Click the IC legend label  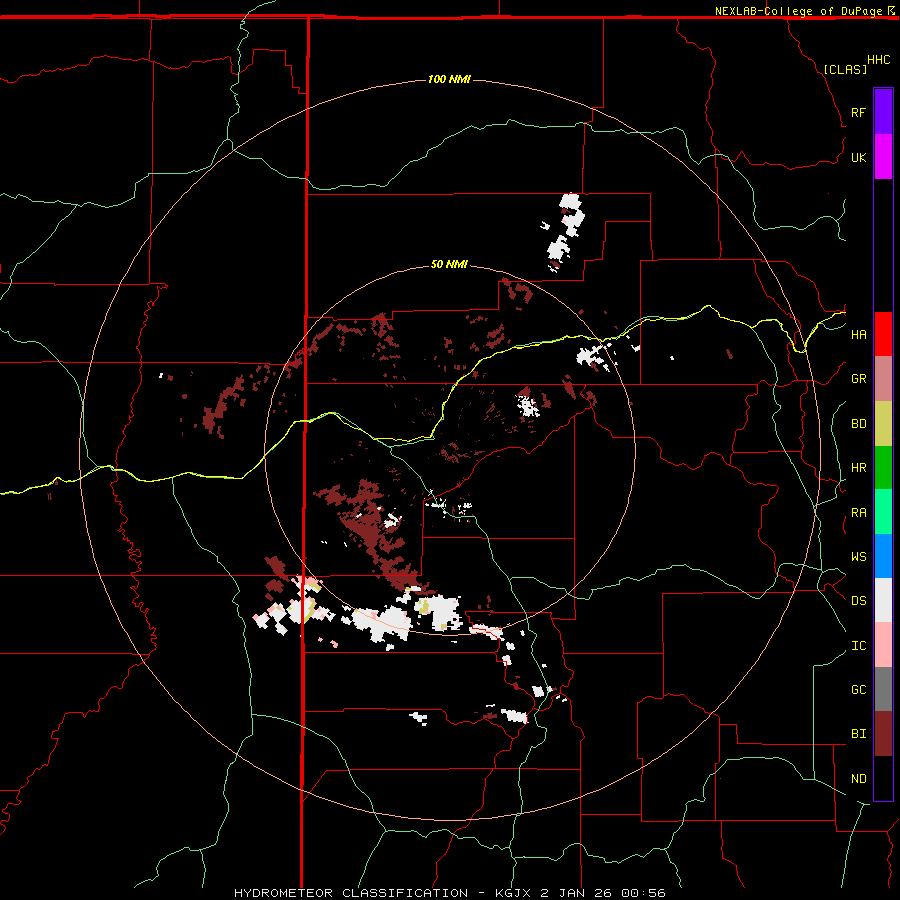pos(858,646)
